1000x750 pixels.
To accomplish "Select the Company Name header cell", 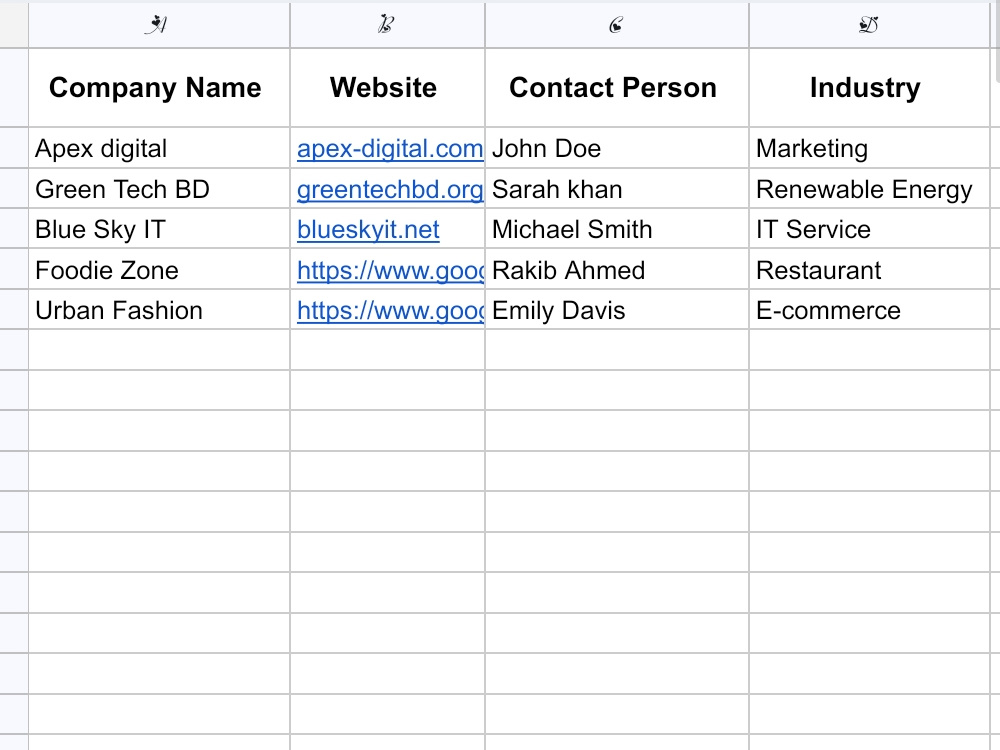I will coord(159,87).
